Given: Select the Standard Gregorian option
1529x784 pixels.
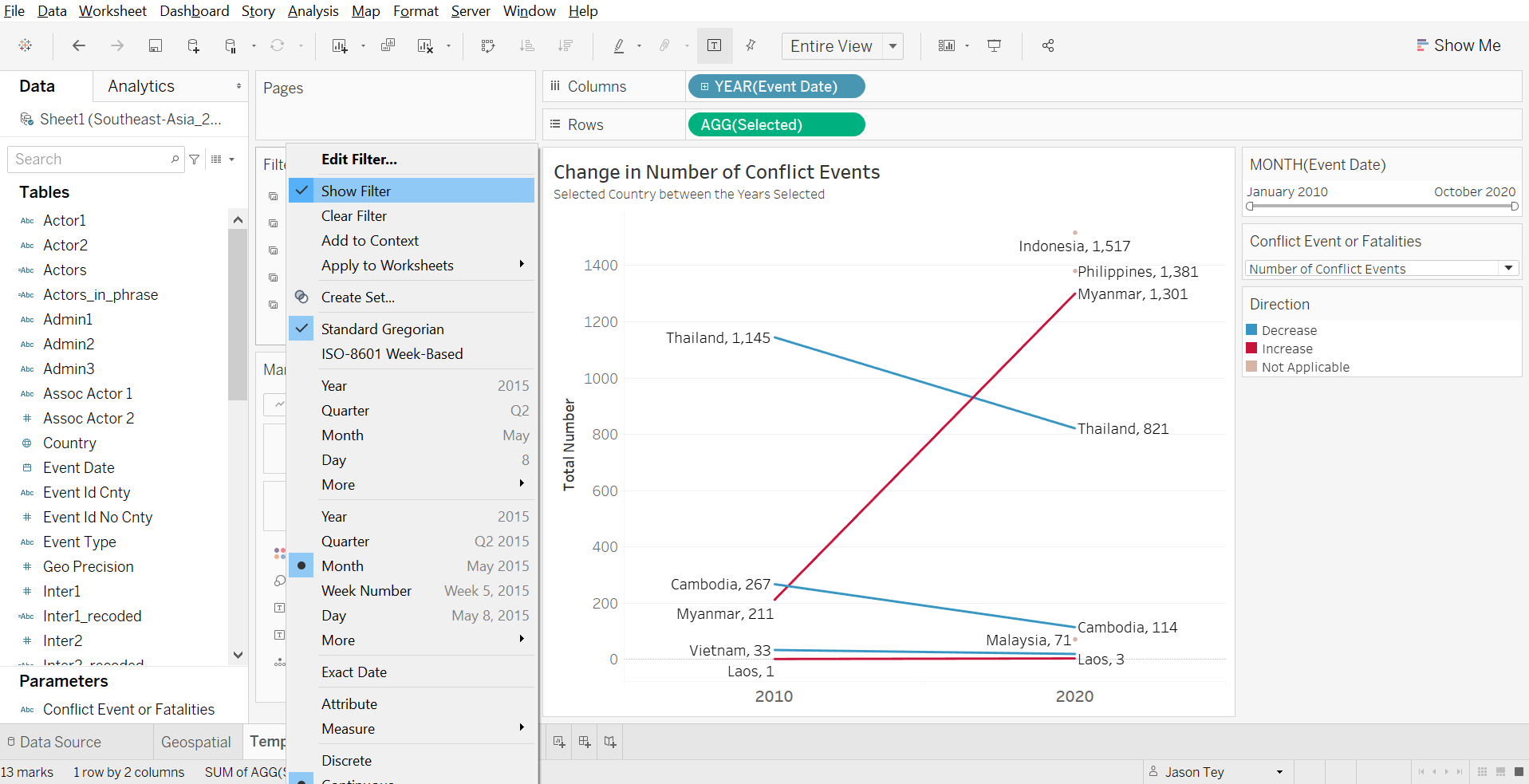Looking at the screenshot, I should click(382, 329).
